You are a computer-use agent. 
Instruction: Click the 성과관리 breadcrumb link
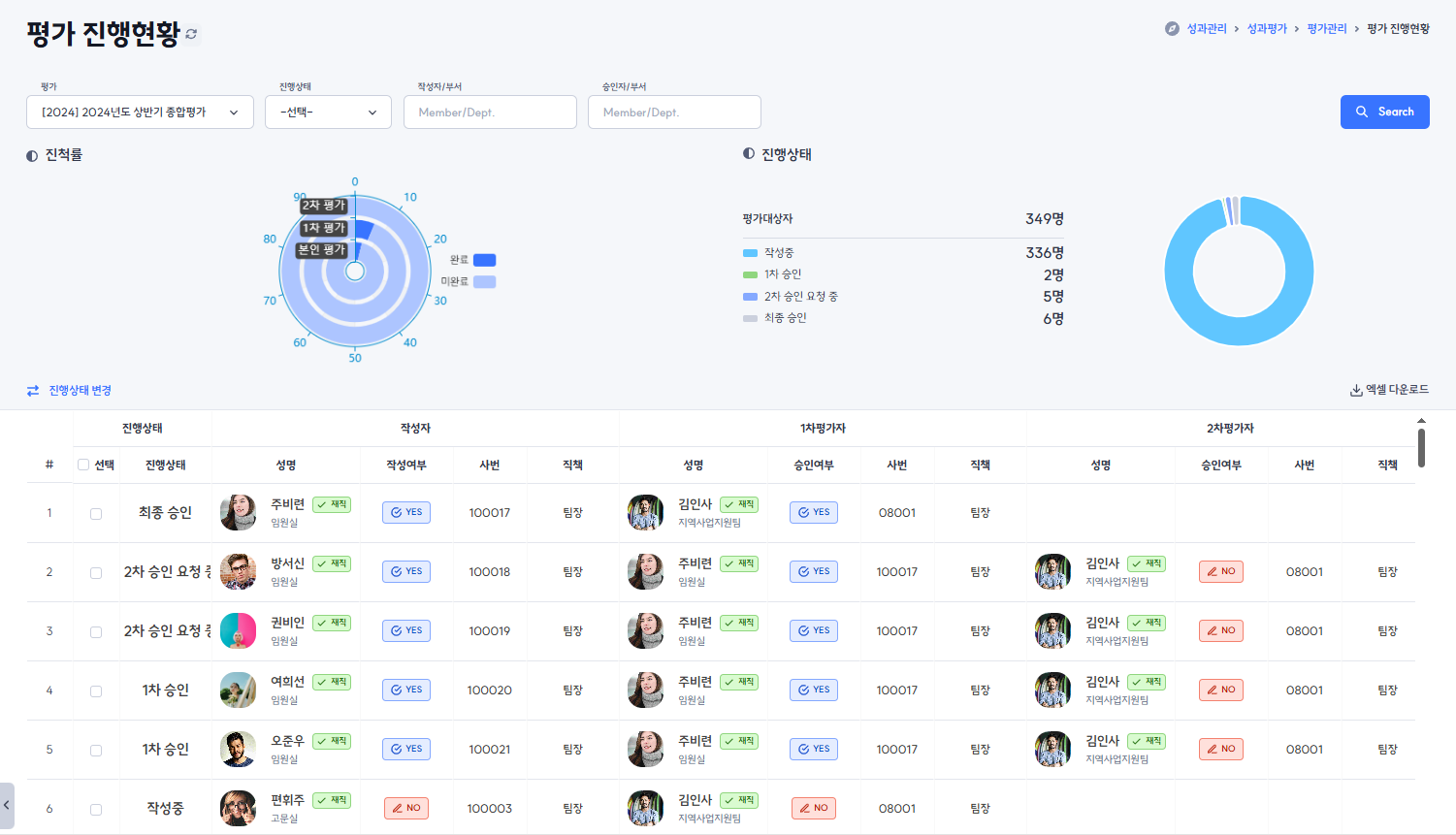click(1206, 29)
